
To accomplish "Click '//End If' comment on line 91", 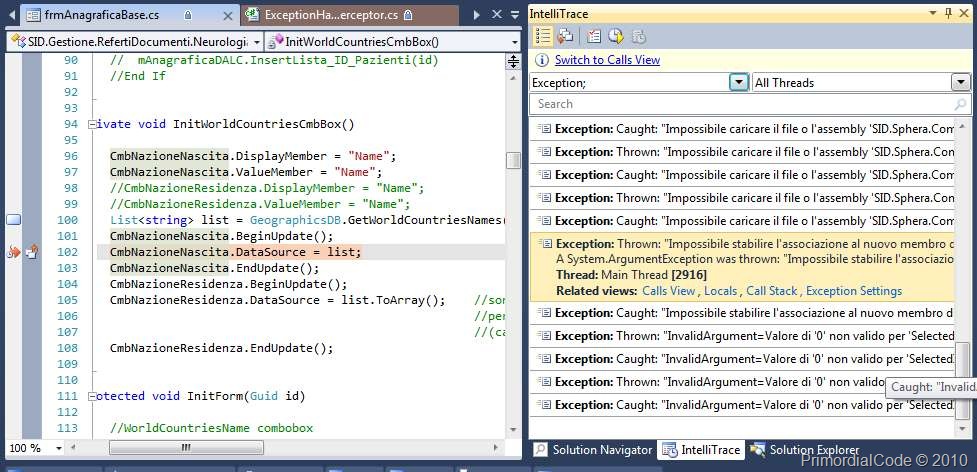I will point(138,76).
